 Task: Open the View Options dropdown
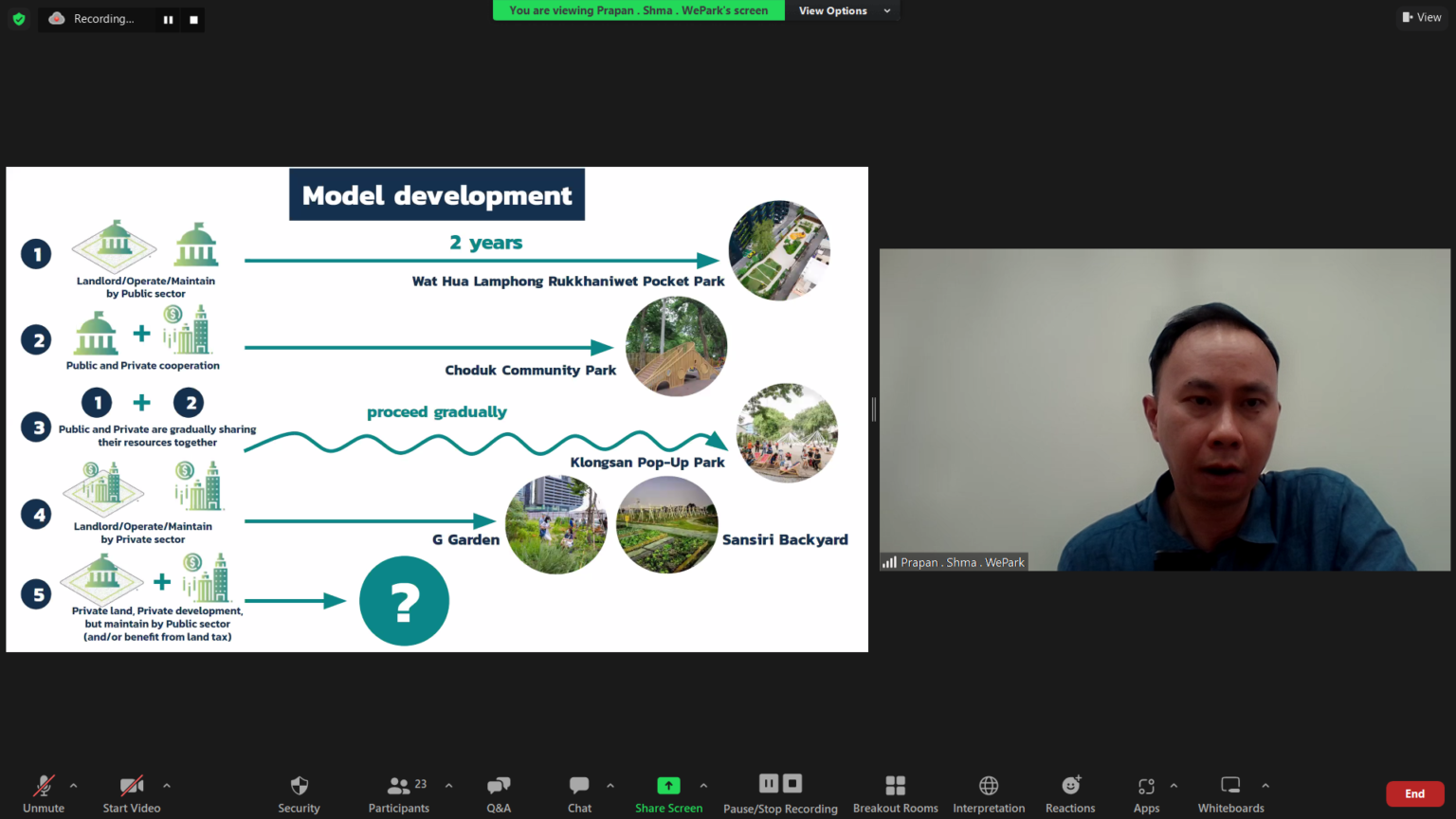(842, 10)
